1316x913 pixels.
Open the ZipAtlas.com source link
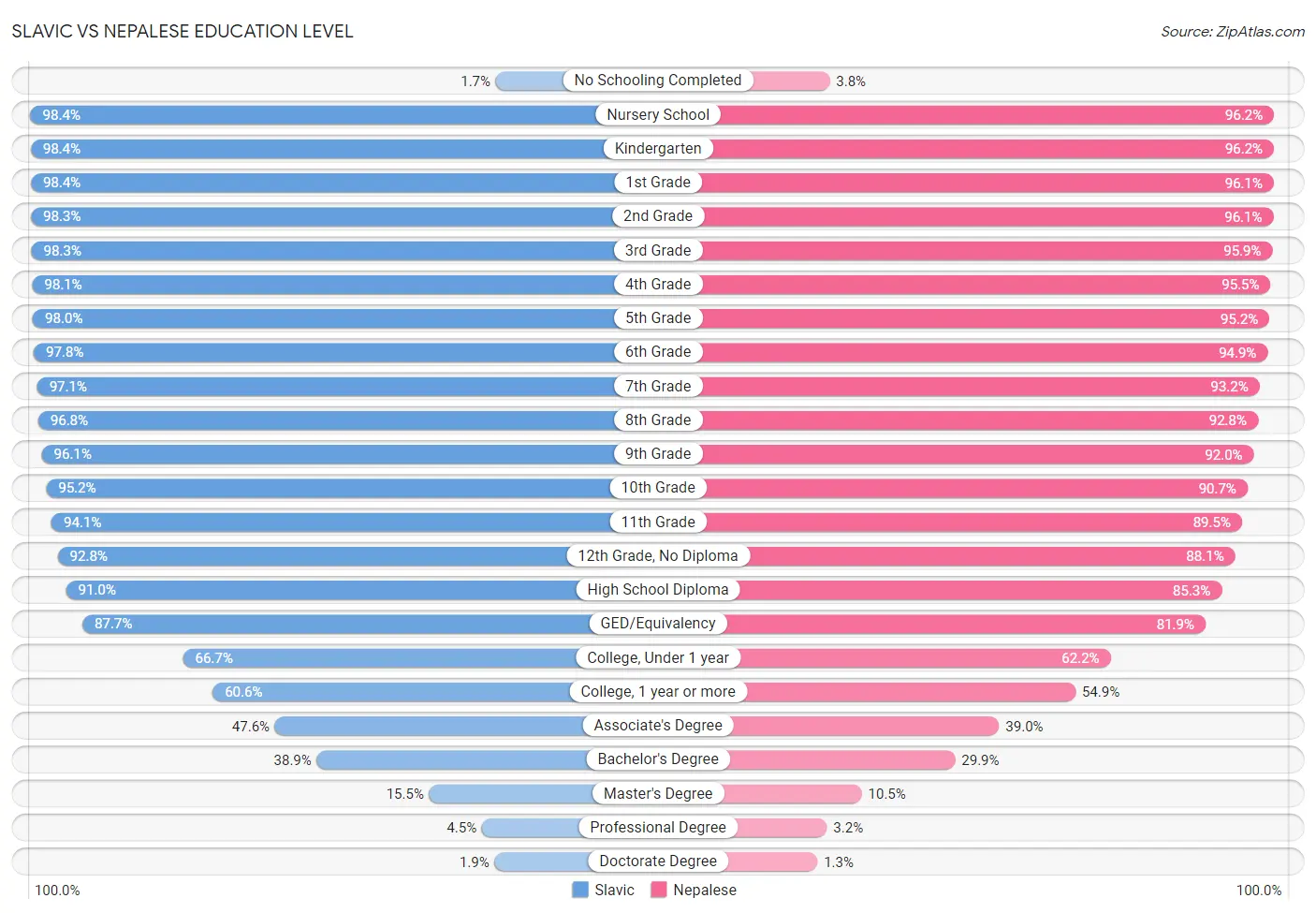coord(1233,32)
